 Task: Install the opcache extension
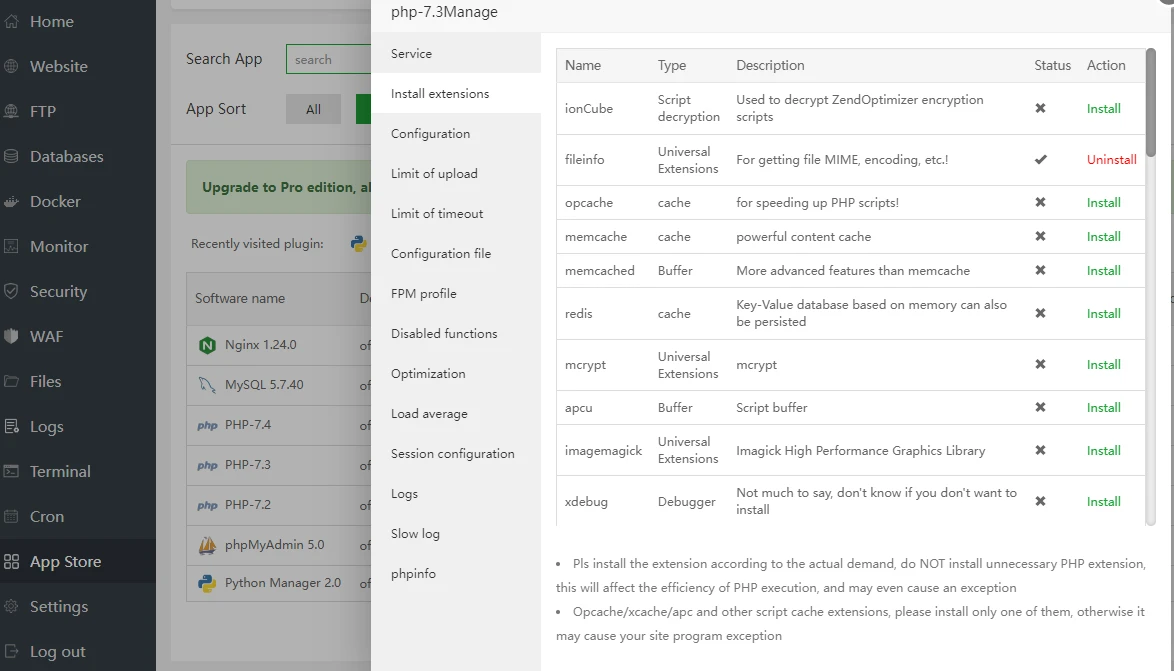[1103, 202]
